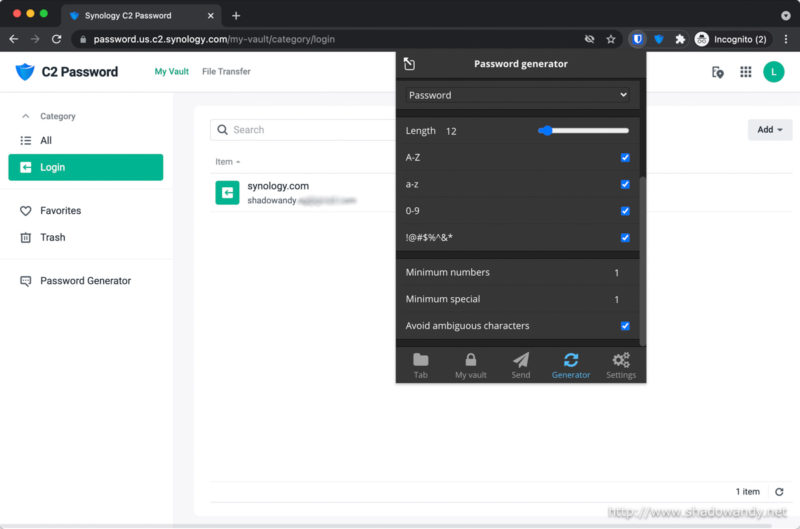
Task: Click the password Length slider
Action: 583,131
